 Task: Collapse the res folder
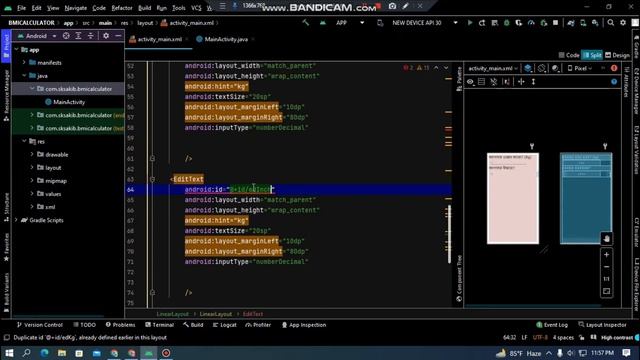tap(24, 141)
